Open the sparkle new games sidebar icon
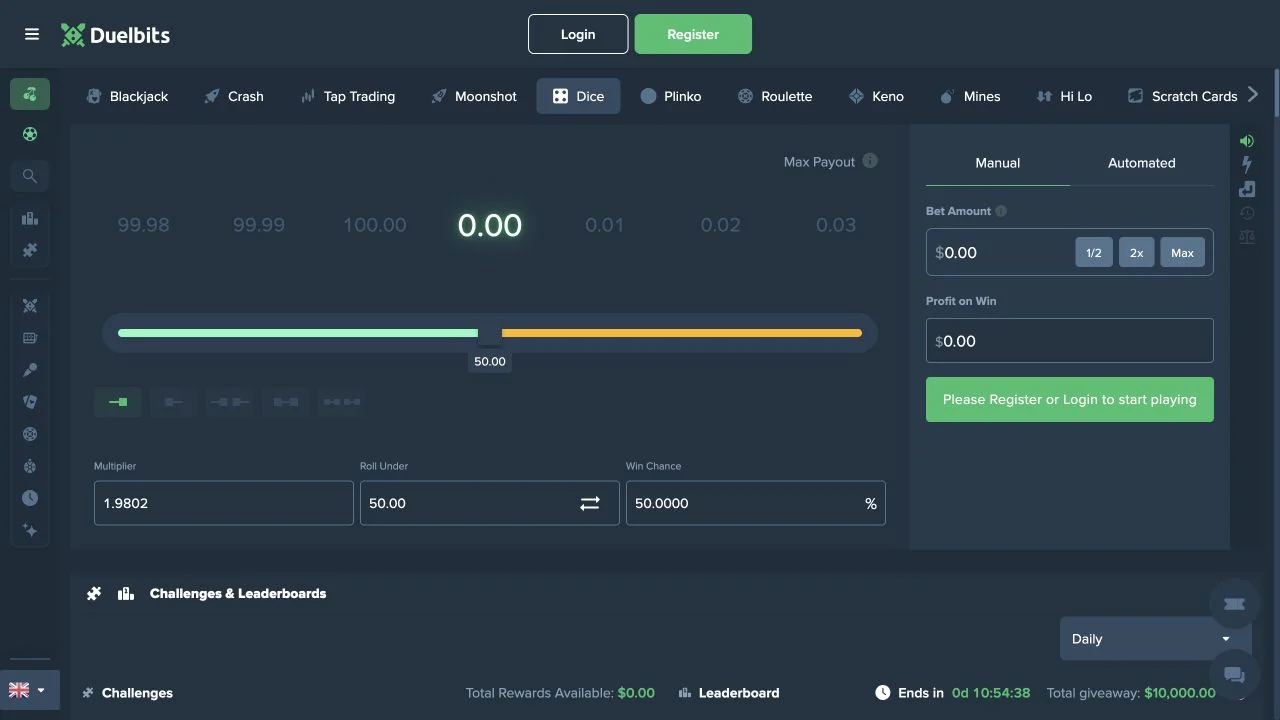Viewport: 1280px width, 720px height. click(30, 530)
